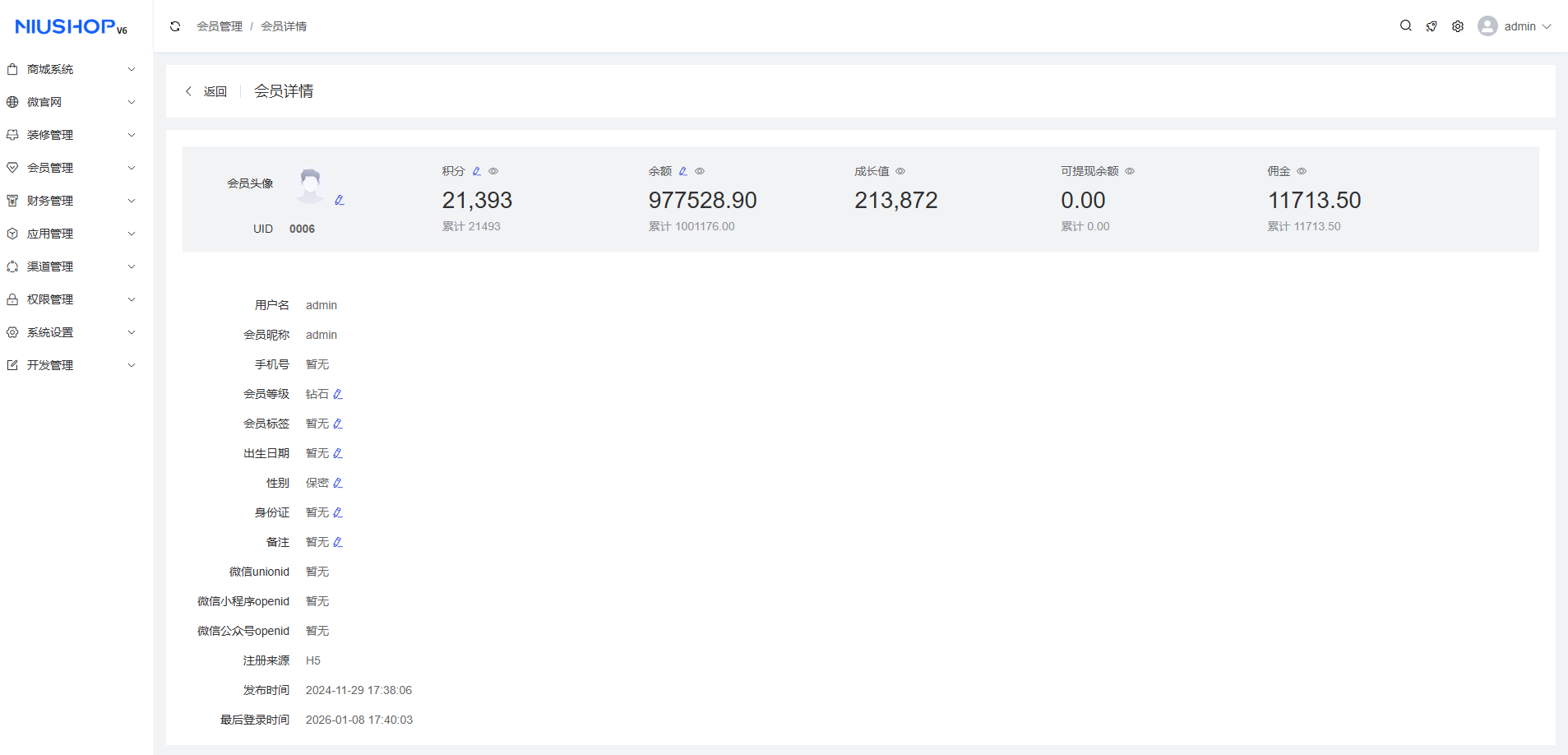Image resolution: width=1568 pixels, height=755 pixels.
Task: Click the refresh icon beside the breadcrumb
Action: pyautogui.click(x=175, y=26)
